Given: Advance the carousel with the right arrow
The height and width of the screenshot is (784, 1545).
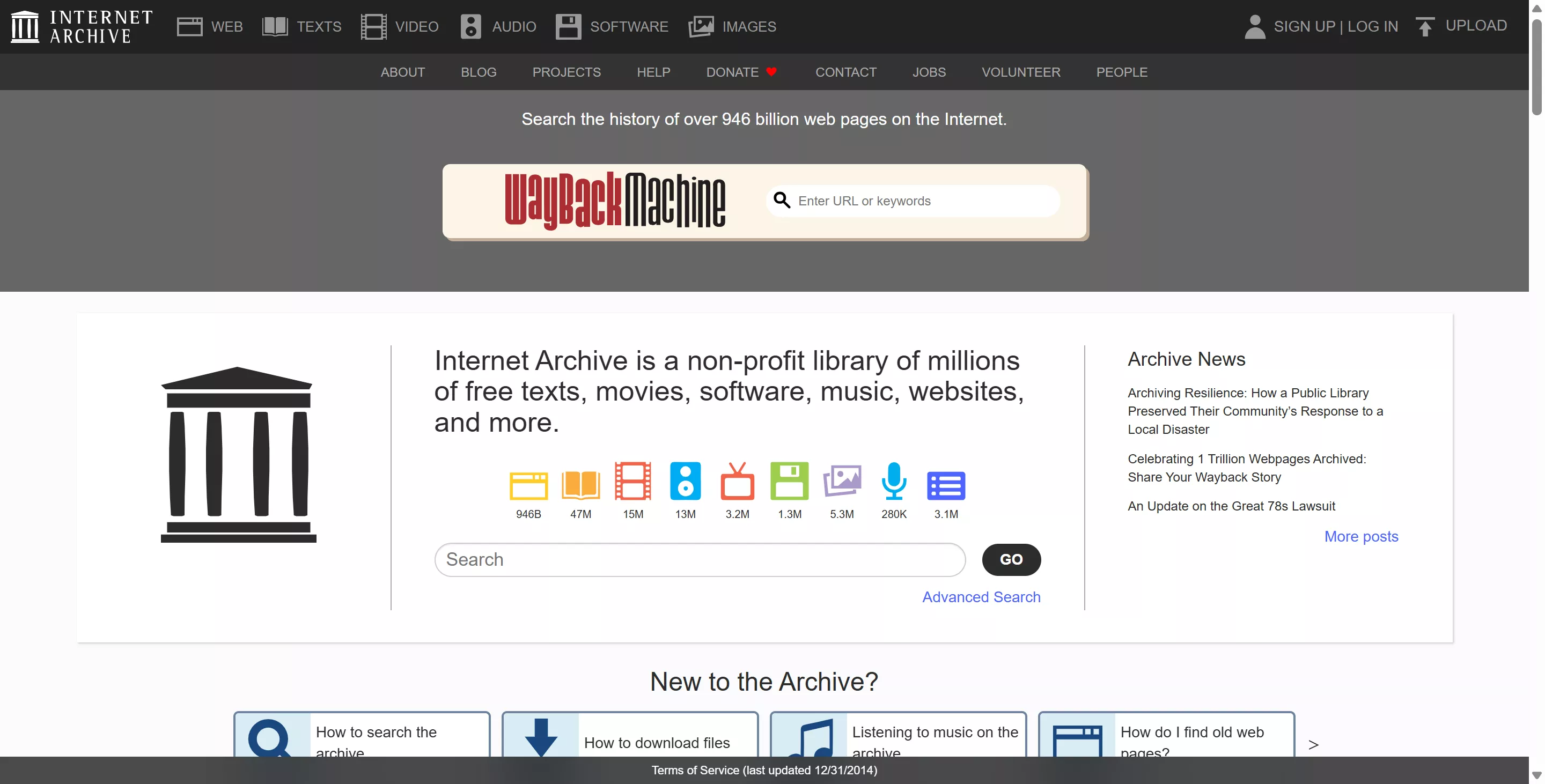Looking at the screenshot, I should tap(1313, 744).
